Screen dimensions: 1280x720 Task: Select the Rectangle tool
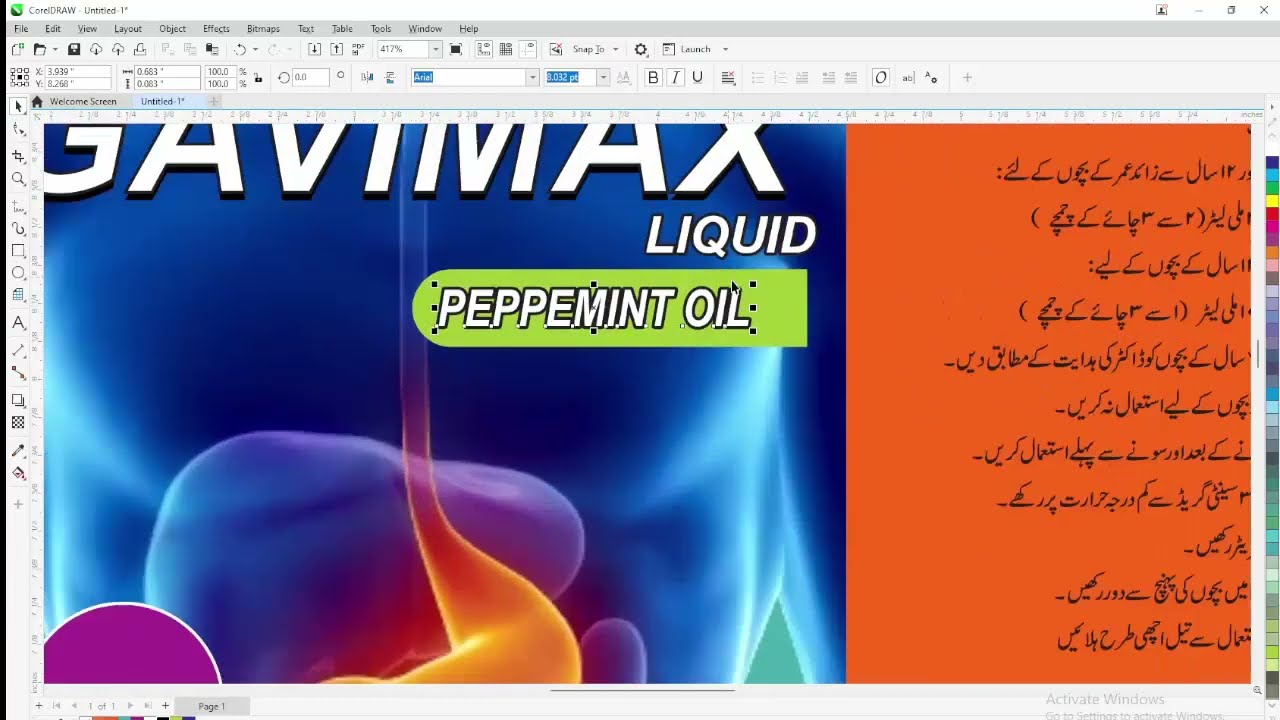[18, 251]
